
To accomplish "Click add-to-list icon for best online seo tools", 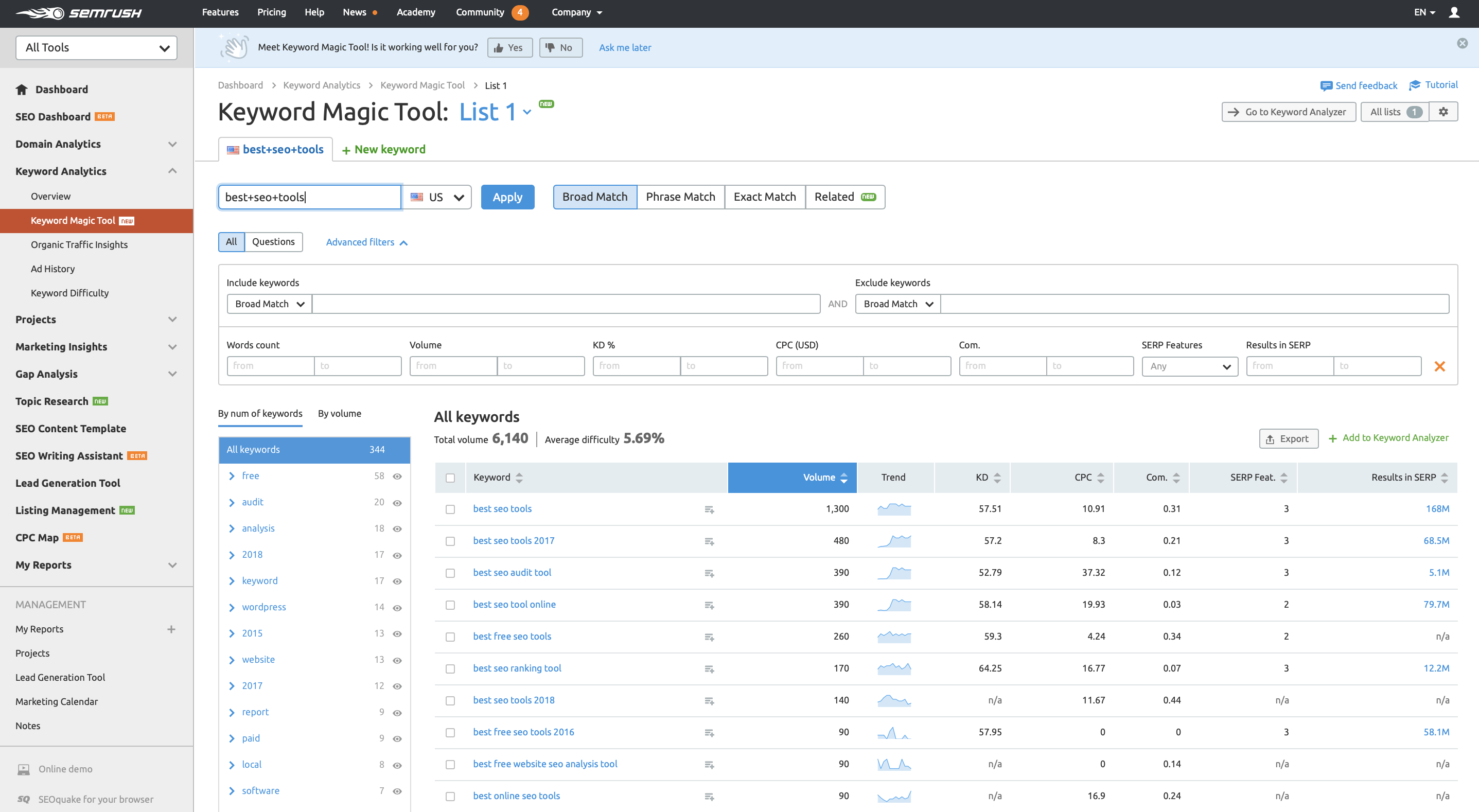I will coord(710,797).
